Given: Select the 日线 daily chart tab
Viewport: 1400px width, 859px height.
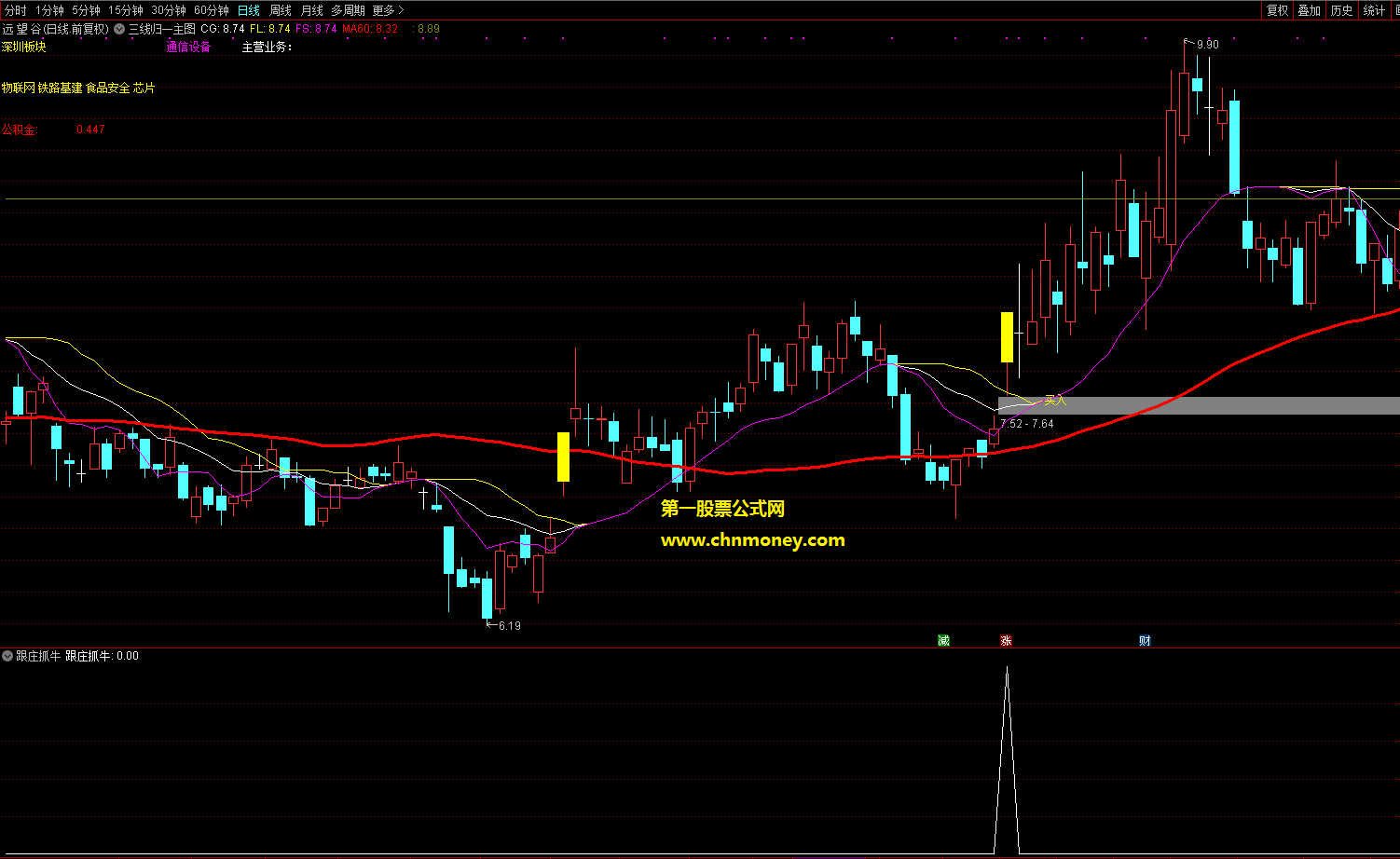Looking at the screenshot, I should pyautogui.click(x=249, y=10).
